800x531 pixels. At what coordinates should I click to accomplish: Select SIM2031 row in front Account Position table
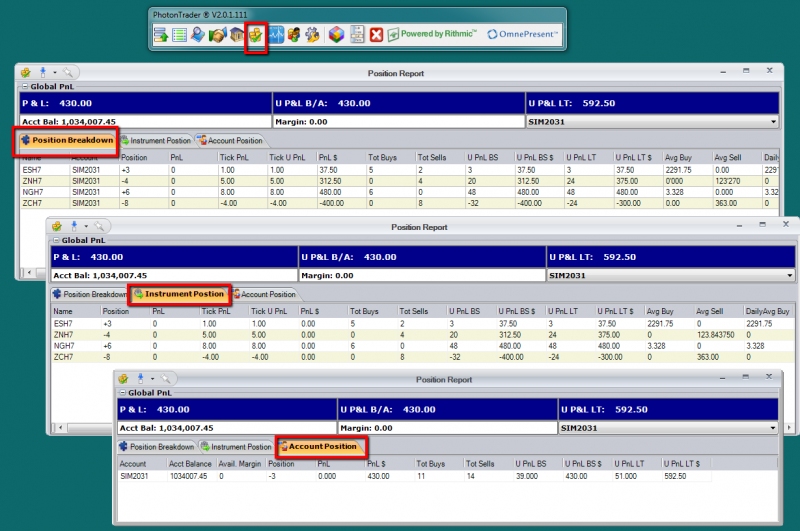(x=414, y=476)
